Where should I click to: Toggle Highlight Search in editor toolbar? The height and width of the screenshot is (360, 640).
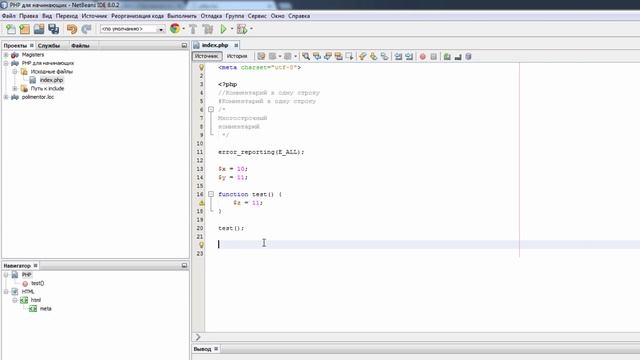point(338,56)
